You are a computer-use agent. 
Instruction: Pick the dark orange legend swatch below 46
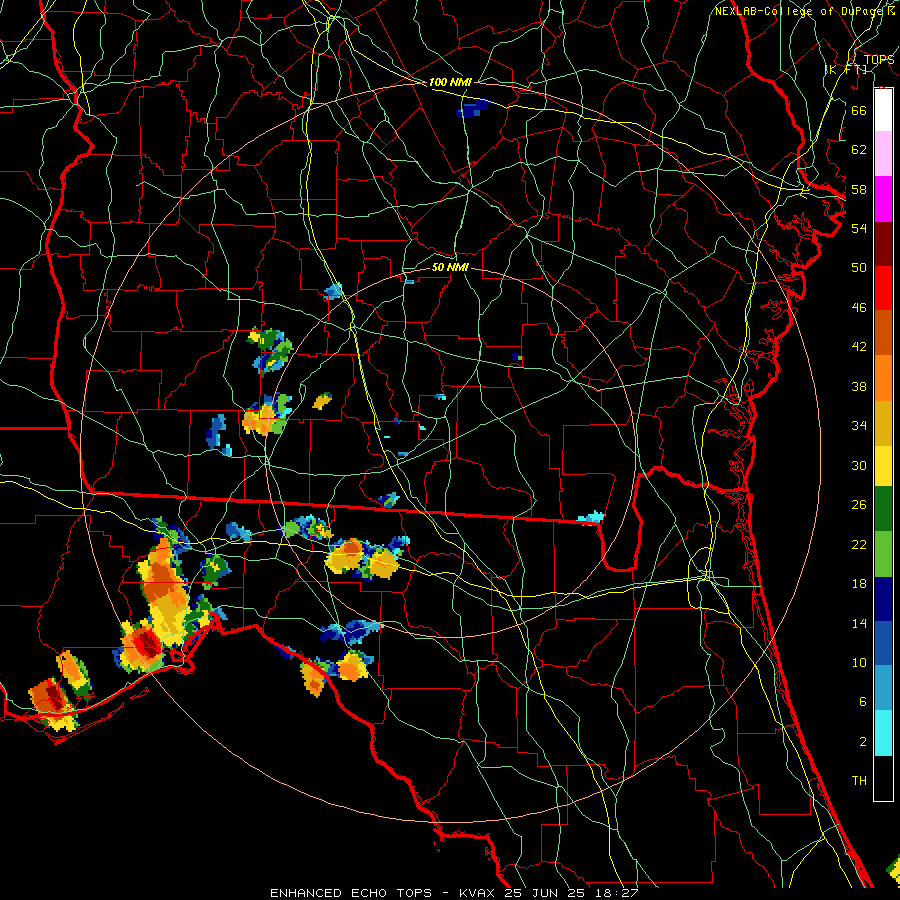[883, 332]
